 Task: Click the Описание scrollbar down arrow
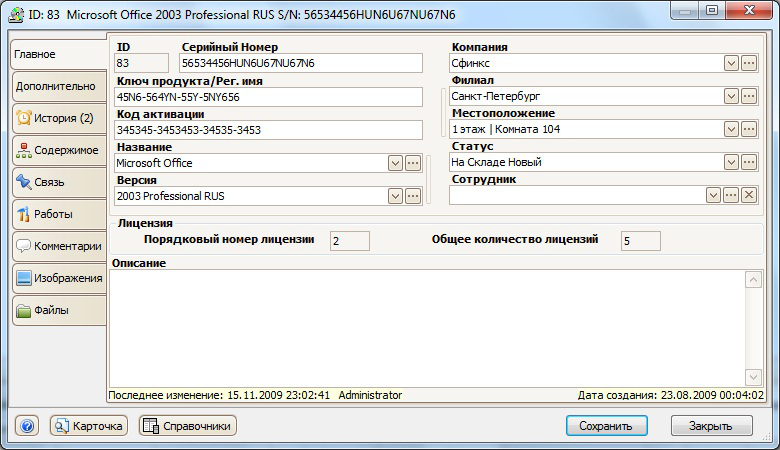[754, 377]
